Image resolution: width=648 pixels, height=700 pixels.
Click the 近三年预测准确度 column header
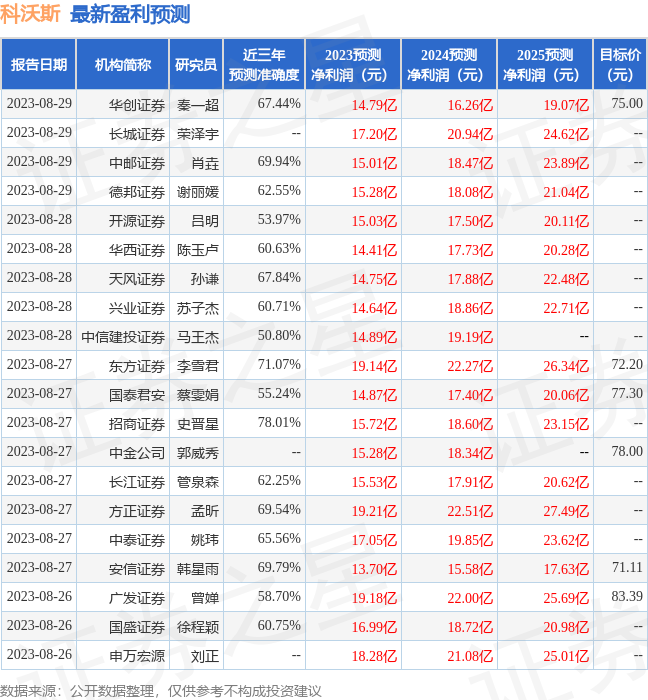[x=264, y=64]
